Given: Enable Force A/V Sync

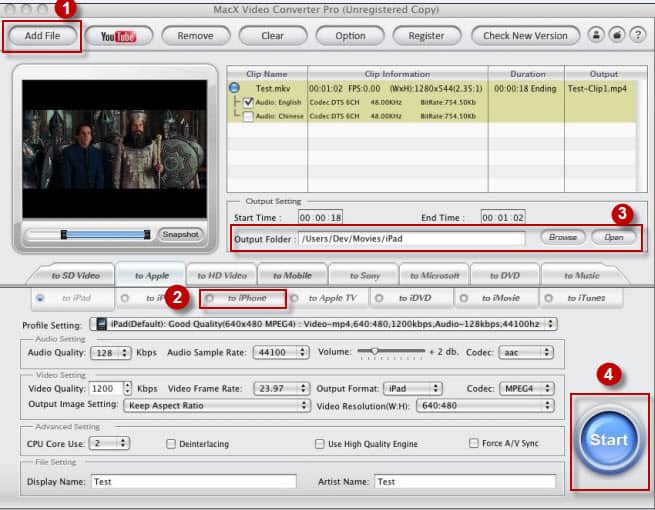Looking at the screenshot, I should pyautogui.click(x=473, y=443).
